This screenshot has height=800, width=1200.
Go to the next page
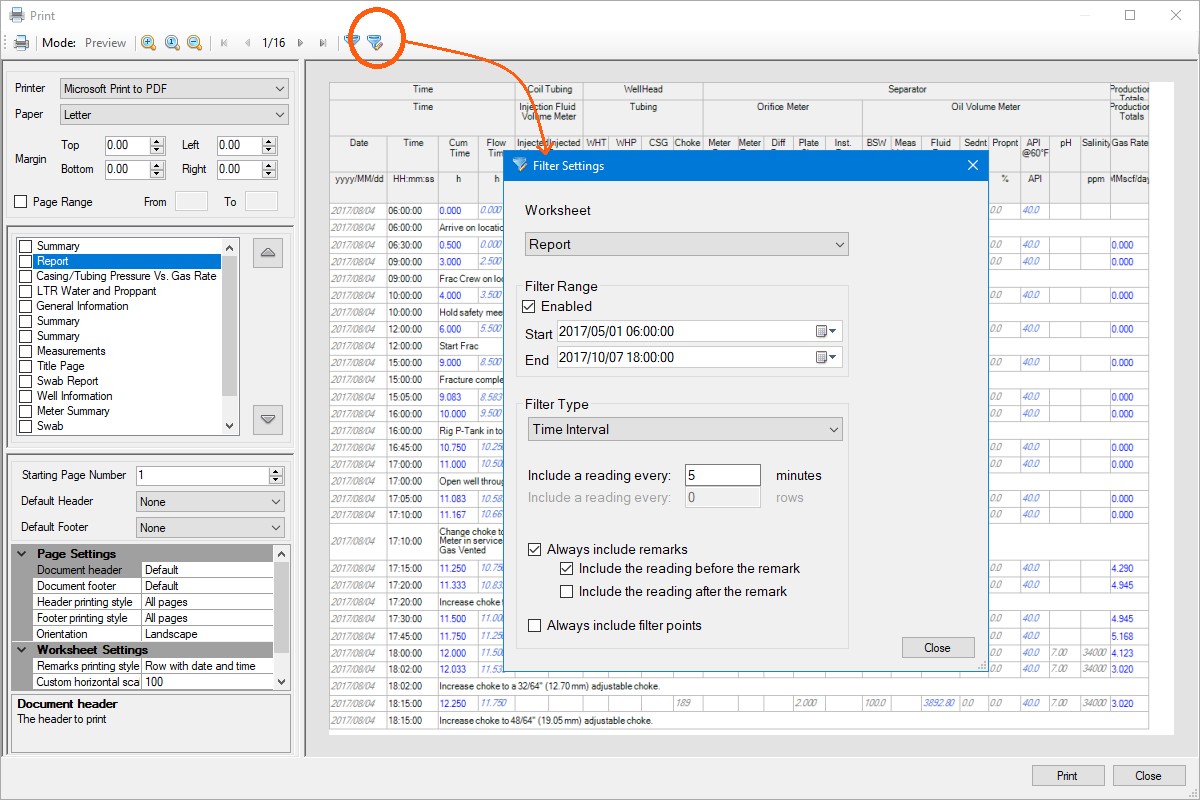coord(300,43)
